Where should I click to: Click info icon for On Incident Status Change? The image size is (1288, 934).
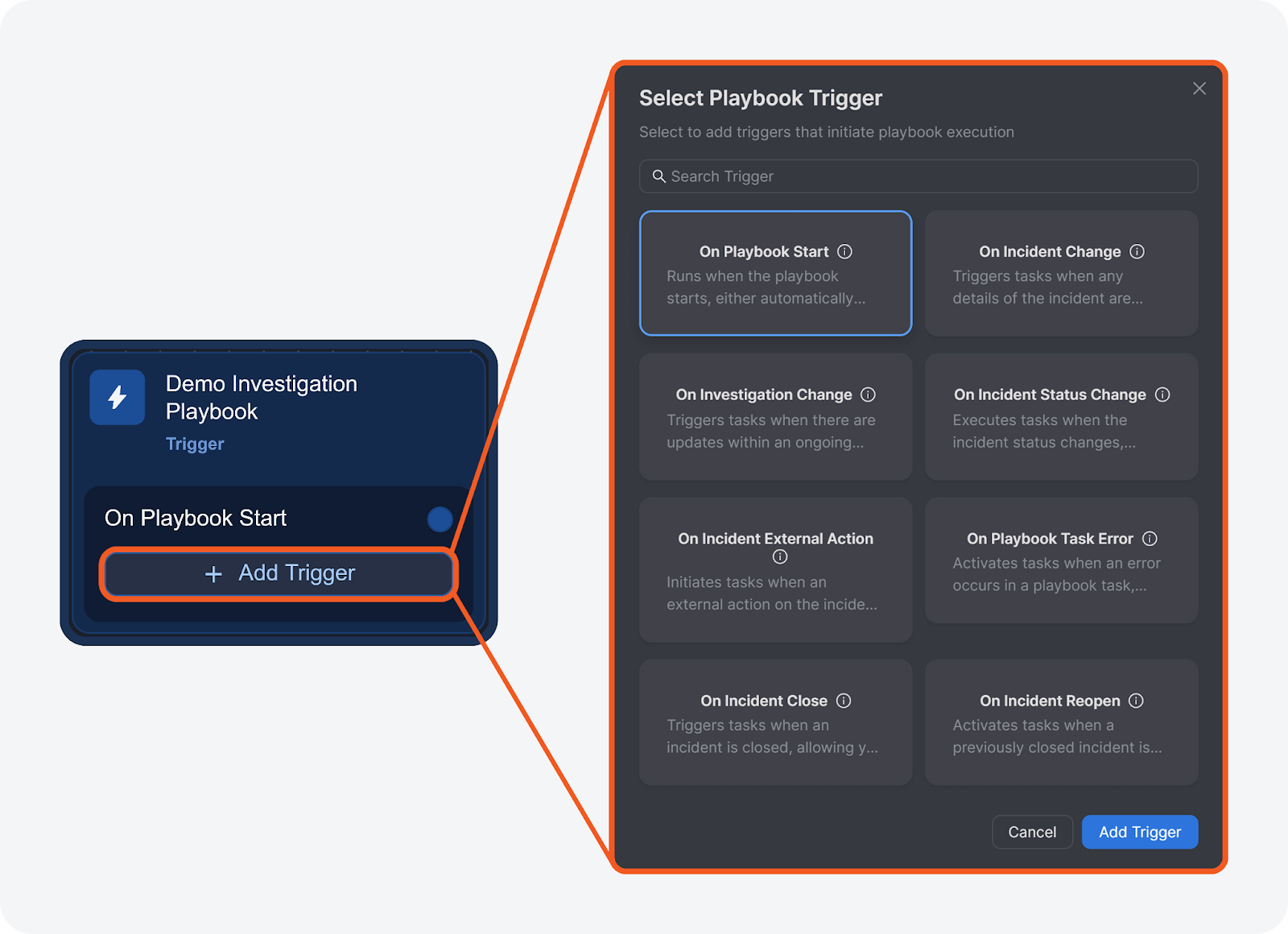[x=1162, y=395]
